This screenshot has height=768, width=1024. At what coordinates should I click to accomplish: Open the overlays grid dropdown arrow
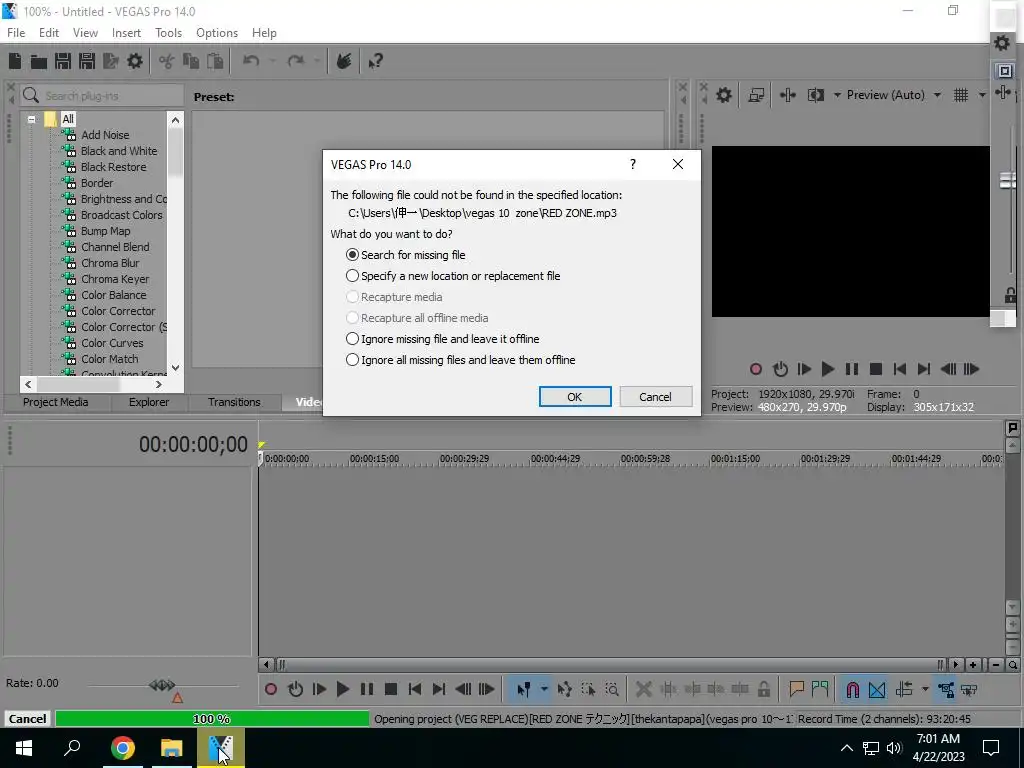pos(982,95)
